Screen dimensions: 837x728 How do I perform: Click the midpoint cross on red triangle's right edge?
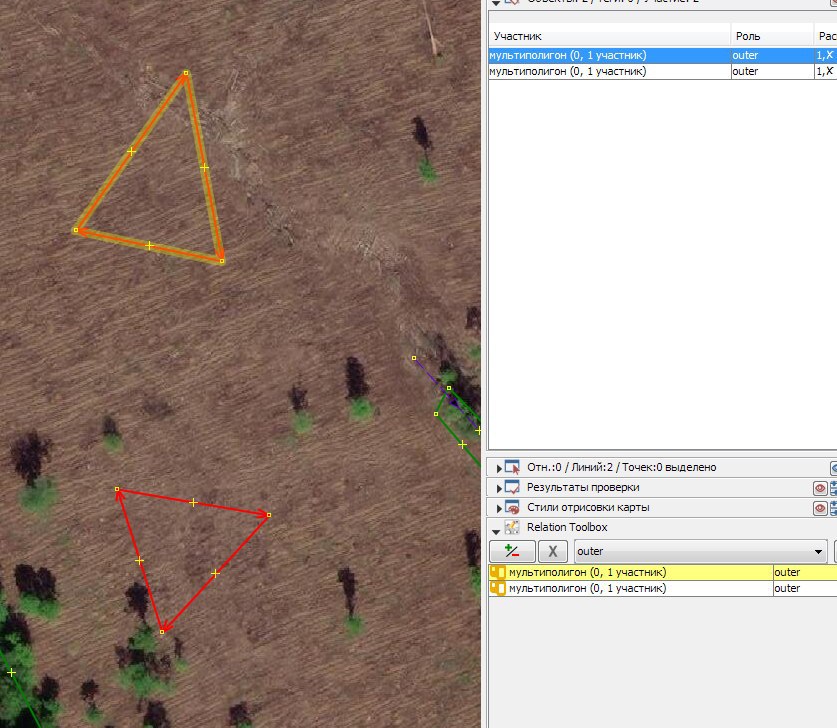pos(215,573)
